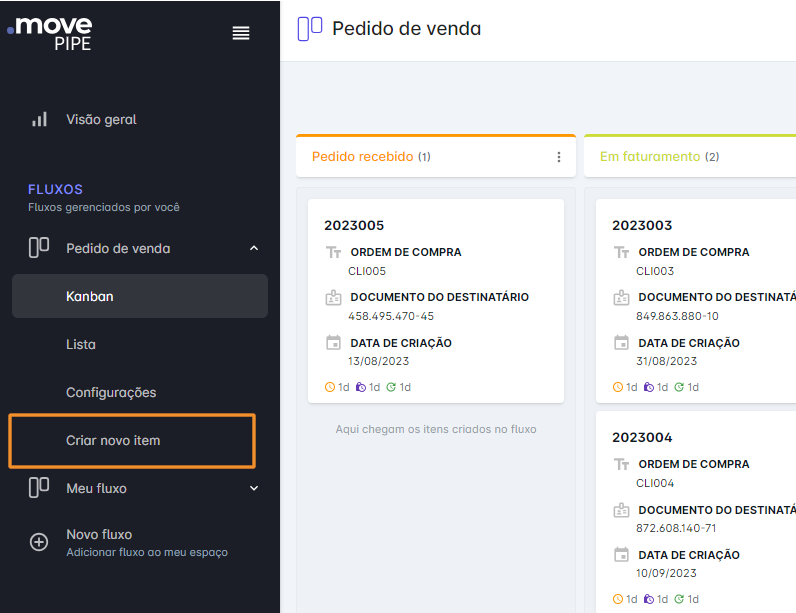Image resolution: width=796 pixels, height=613 pixels.
Task: Click the calendar icon on card 2023004
Action: 621,555
